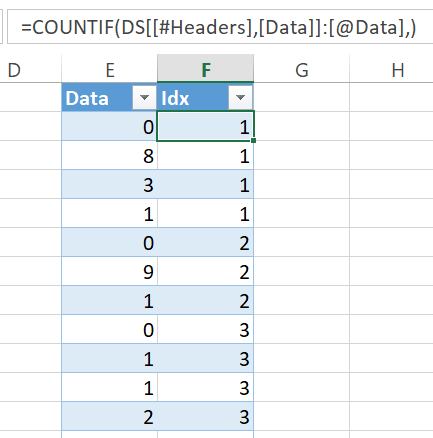
Task: Select Data cell with value 3
Action: [x=110, y=184]
